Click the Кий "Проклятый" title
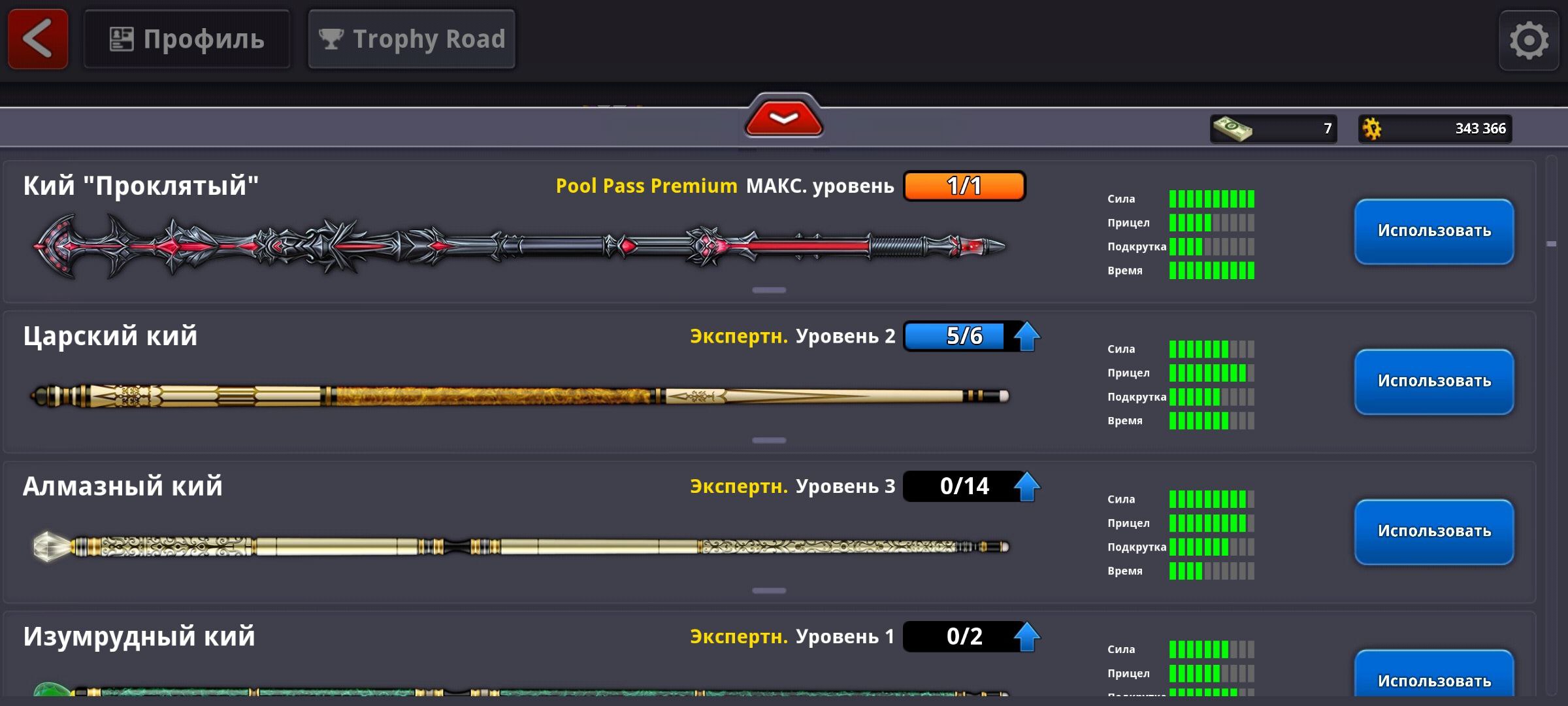Viewport: 1568px width, 706px height. click(141, 186)
